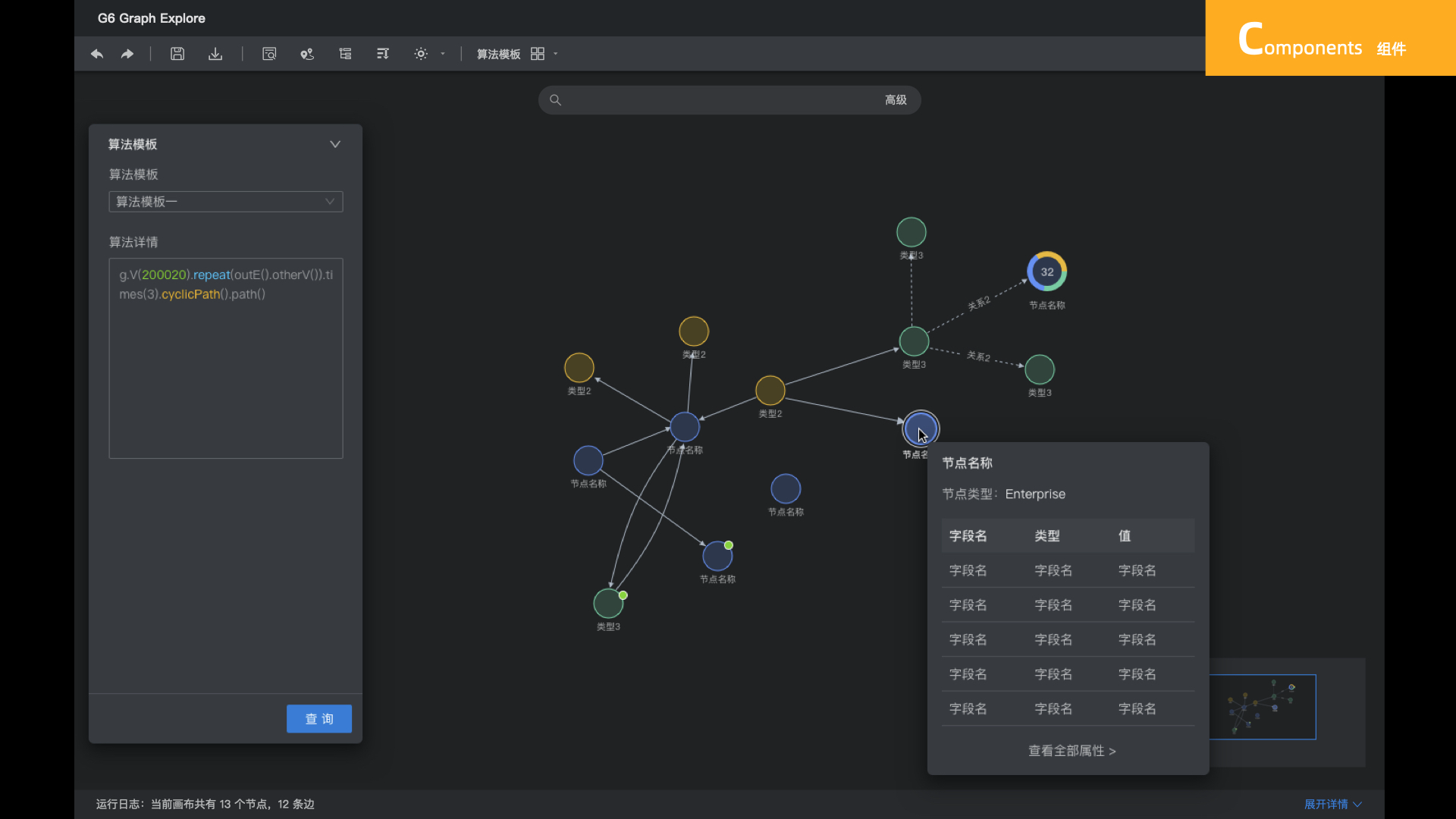Screen dimensions: 1456x819
Task: Click the minimap thumbnail preview
Action: [1263, 707]
